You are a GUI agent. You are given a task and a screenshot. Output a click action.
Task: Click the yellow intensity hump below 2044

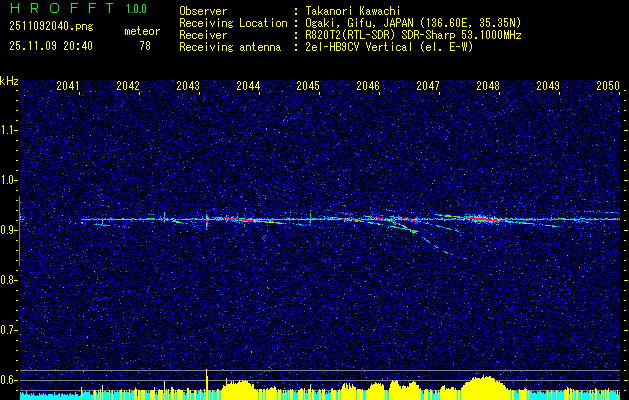pos(238,390)
